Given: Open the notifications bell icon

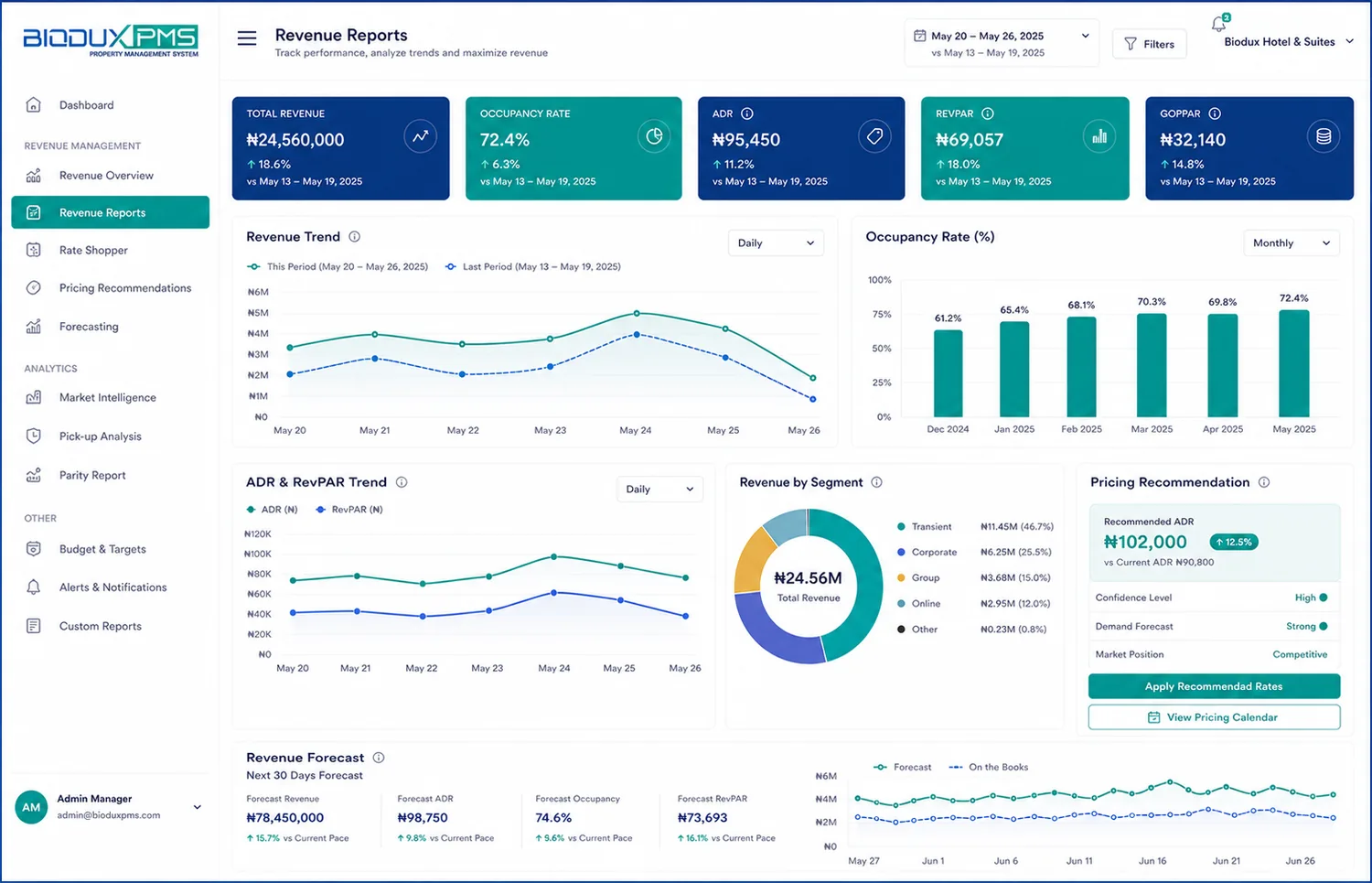Looking at the screenshot, I should click(1219, 24).
